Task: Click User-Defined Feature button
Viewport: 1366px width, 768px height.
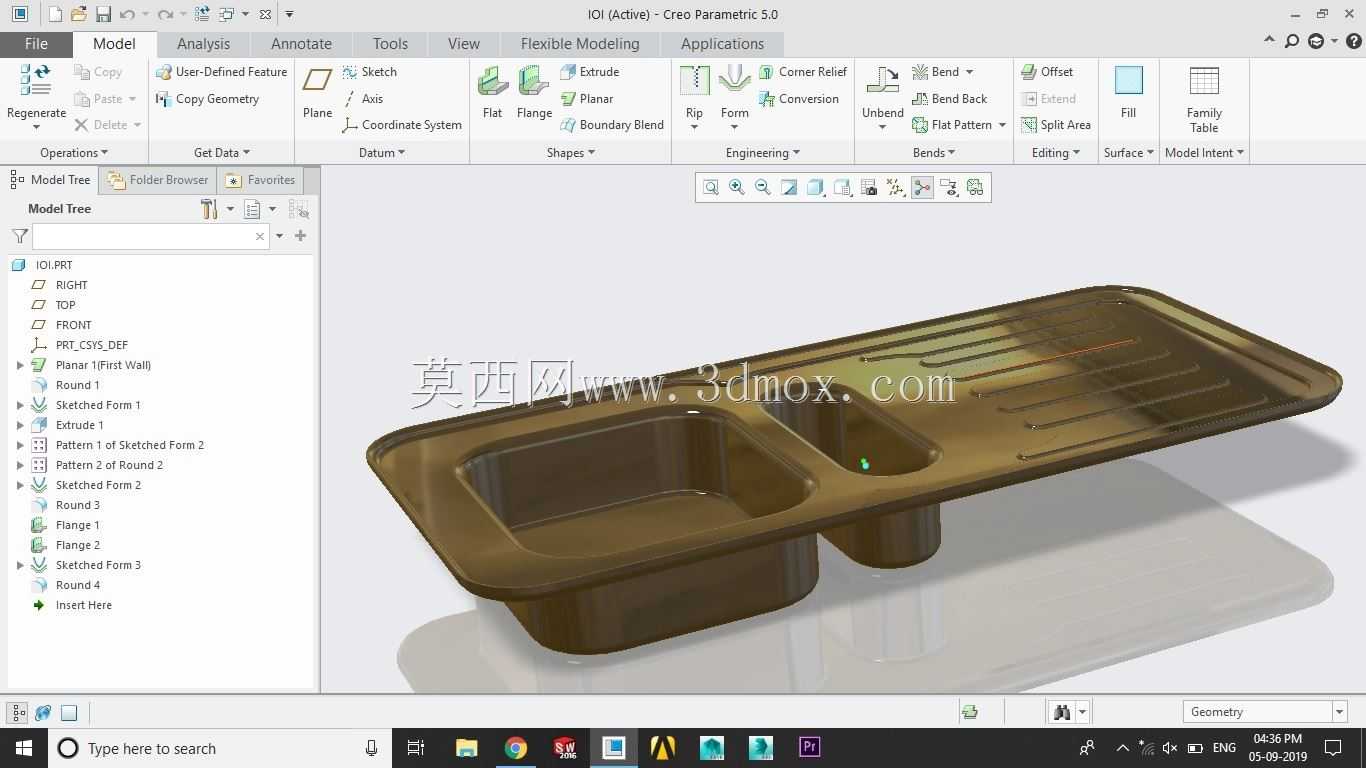Action: pyautogui.click(x=221, y=72)
